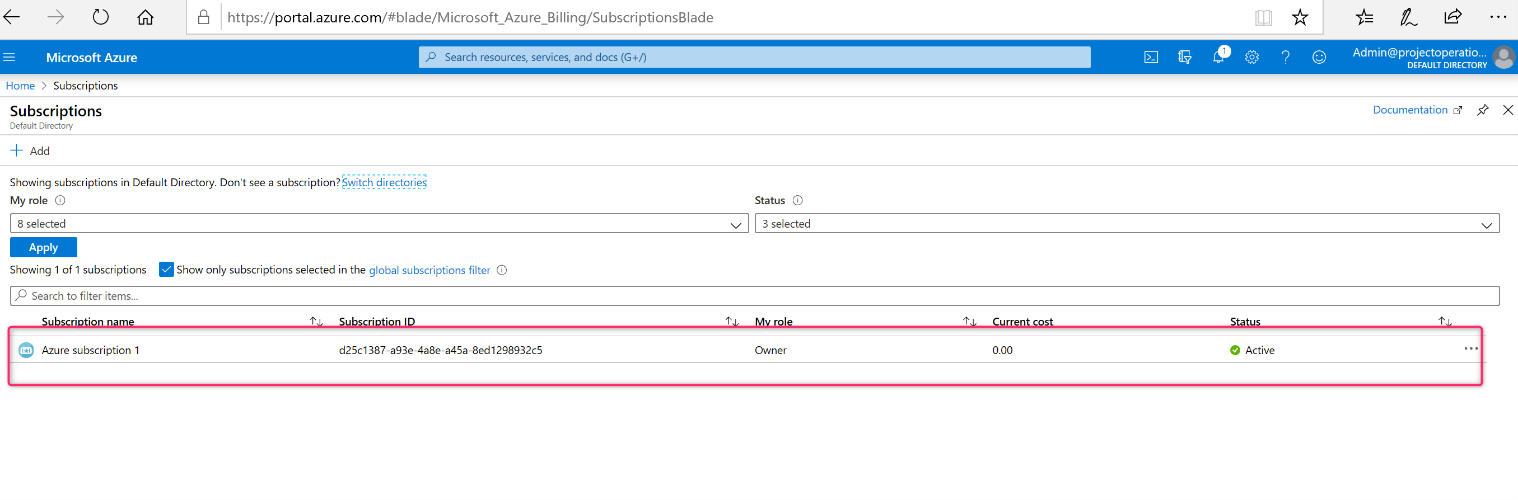
Task: Click Add to create a subscription
Action: (30, 151)
